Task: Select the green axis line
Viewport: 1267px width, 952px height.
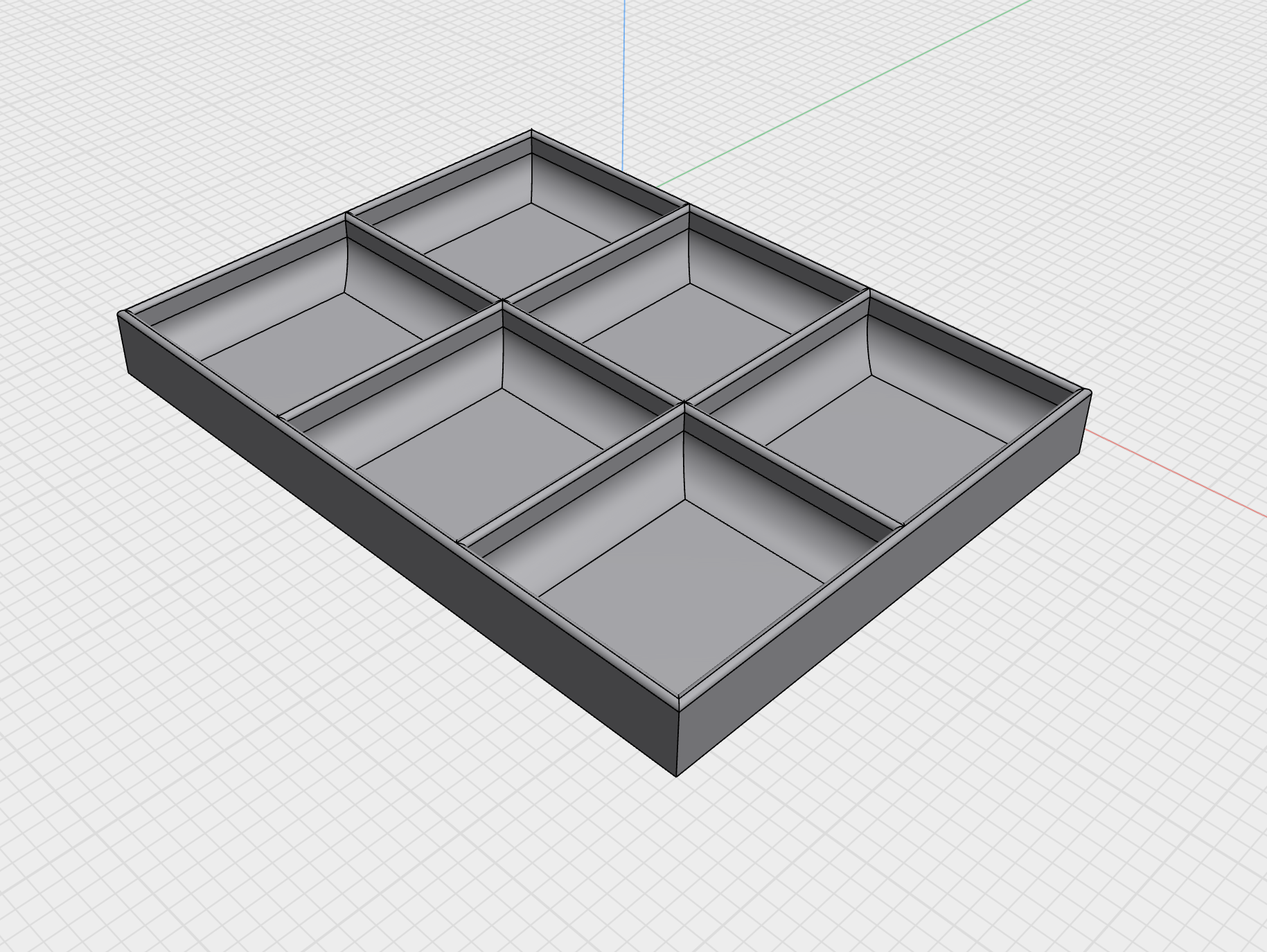Action: (845, 93)
